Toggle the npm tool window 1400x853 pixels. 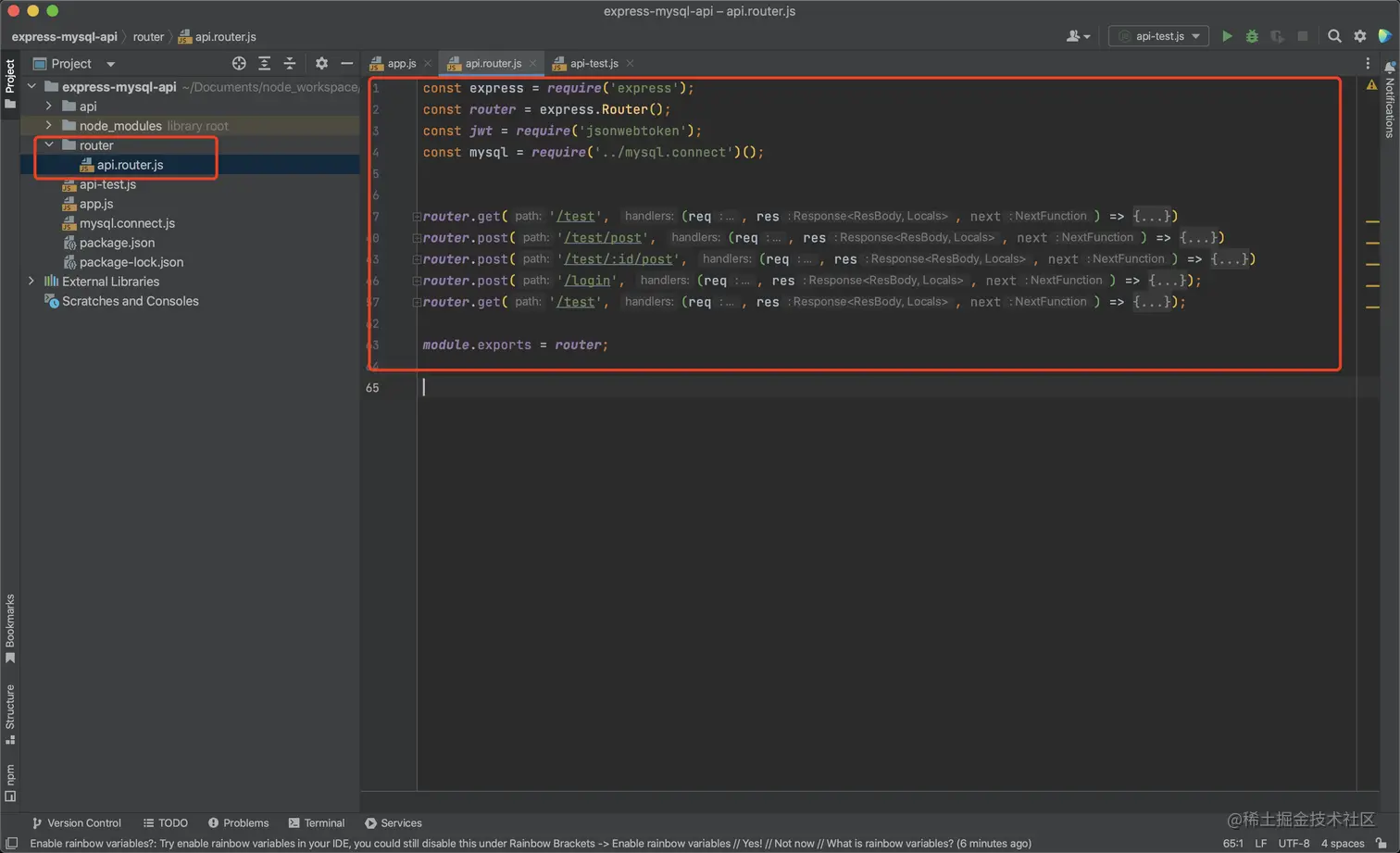tap(10, 782)
